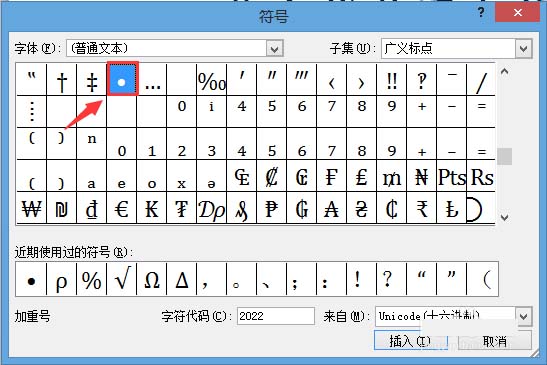Pick the vertical dotted line ⁞ symbol
547x365 pixels.
[x=31, y=111]
